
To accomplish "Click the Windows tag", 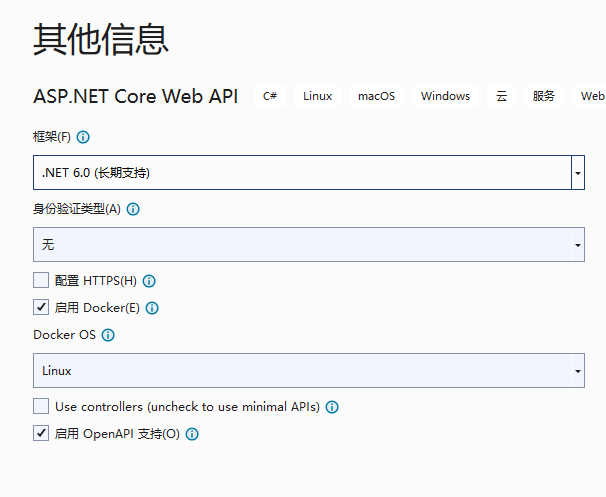I will (x=445, y=96).
